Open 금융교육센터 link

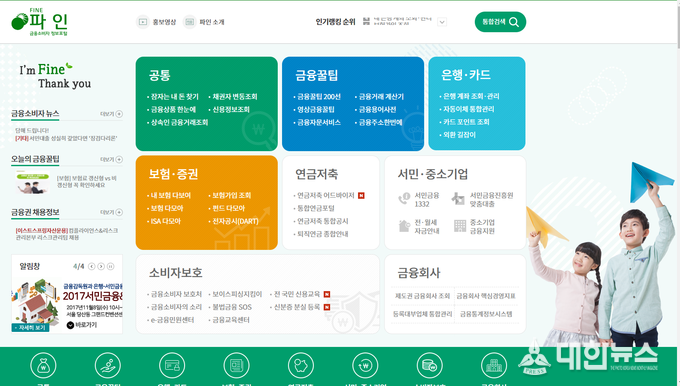(230, 320)
